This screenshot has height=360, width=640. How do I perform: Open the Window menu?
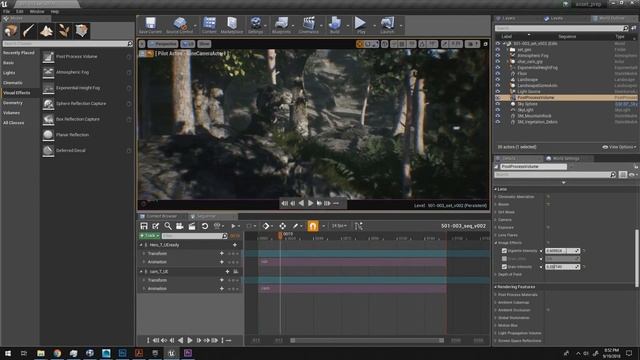(37, 11)
